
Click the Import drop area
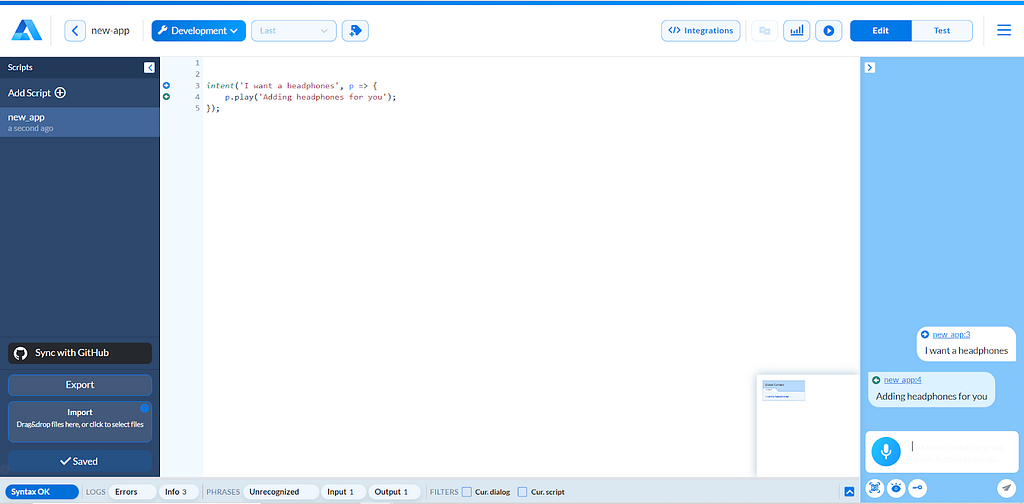(x=80, y=422)
